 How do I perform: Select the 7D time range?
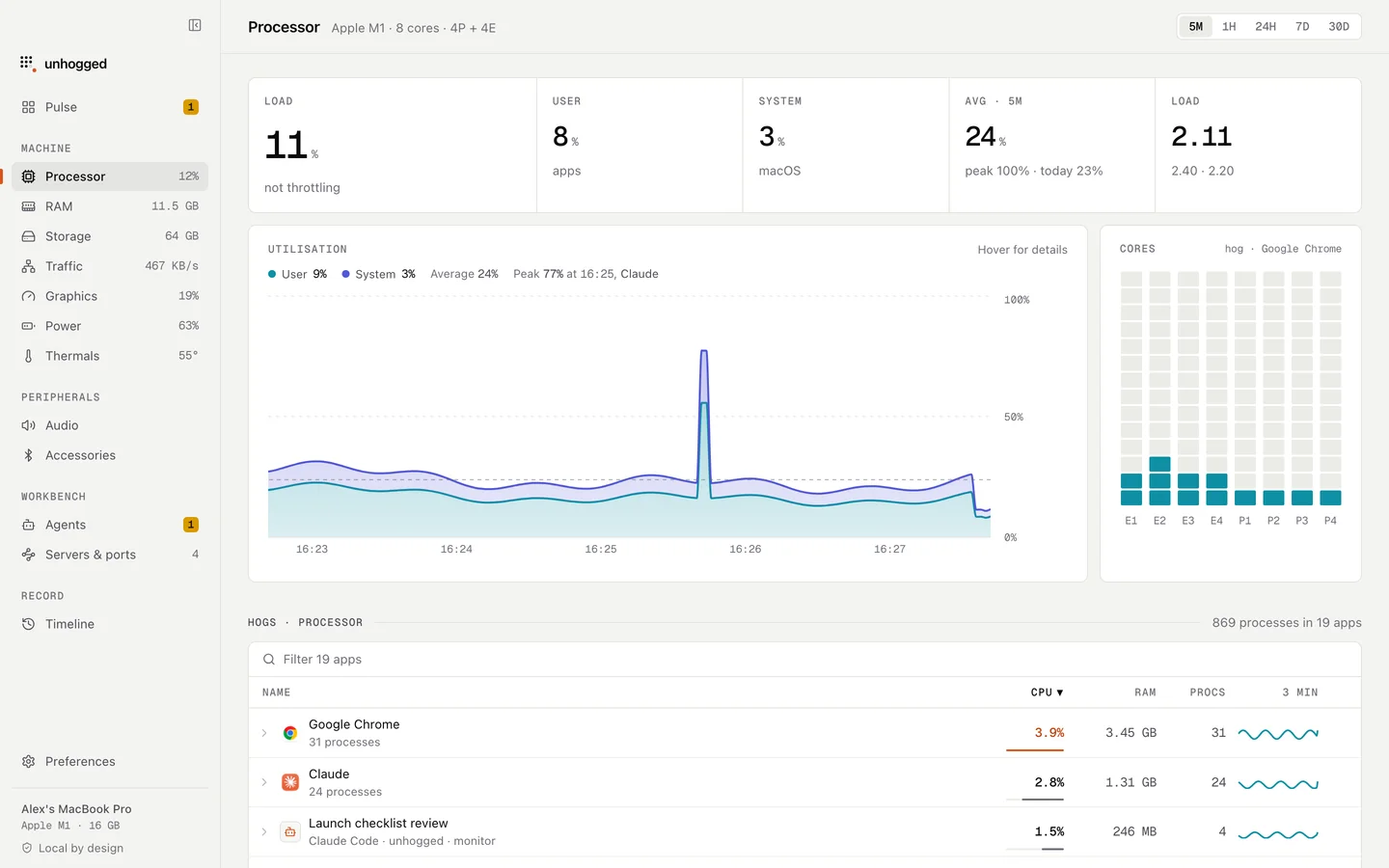1302,27
